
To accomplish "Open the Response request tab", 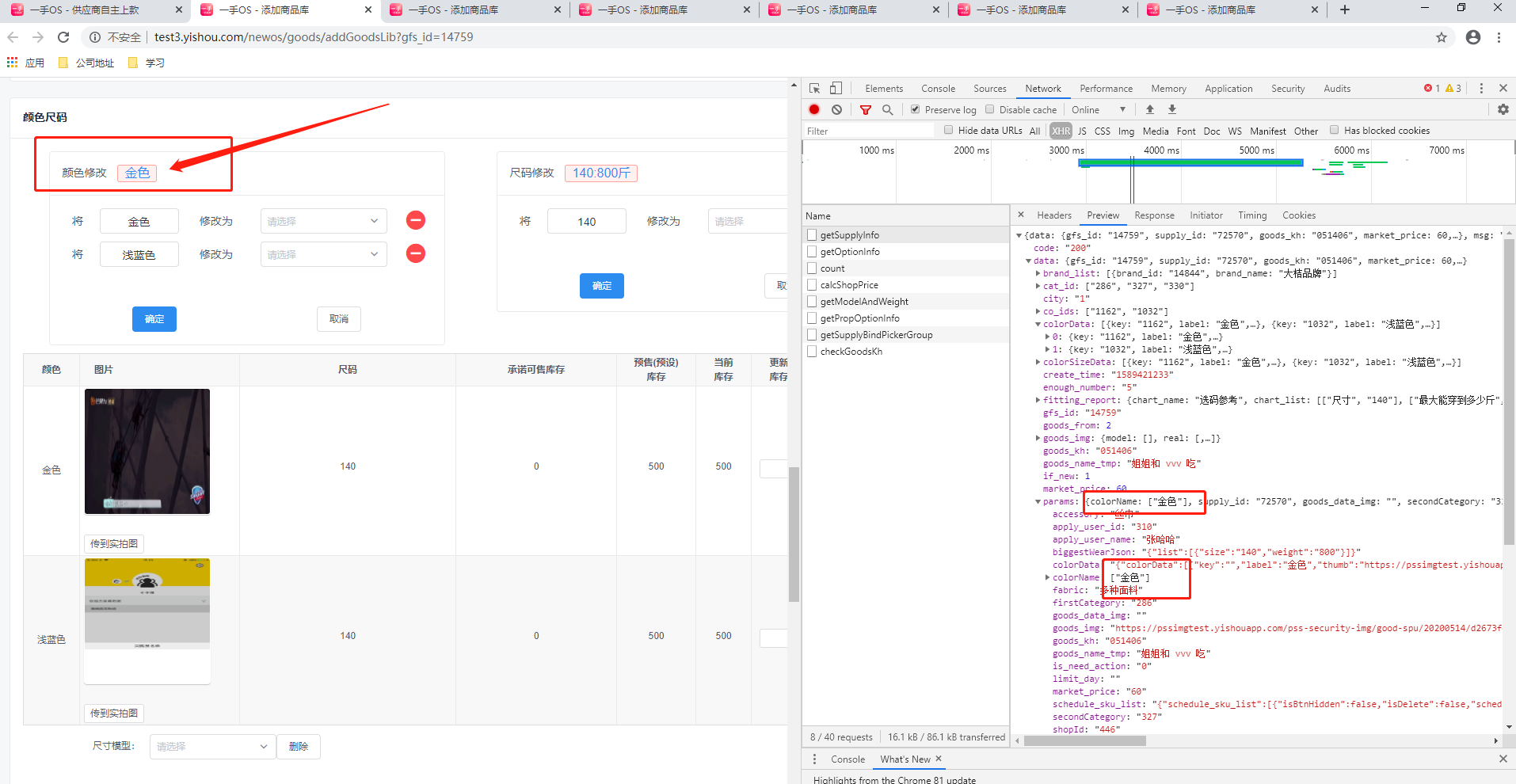I will (x=1154, y=215).
